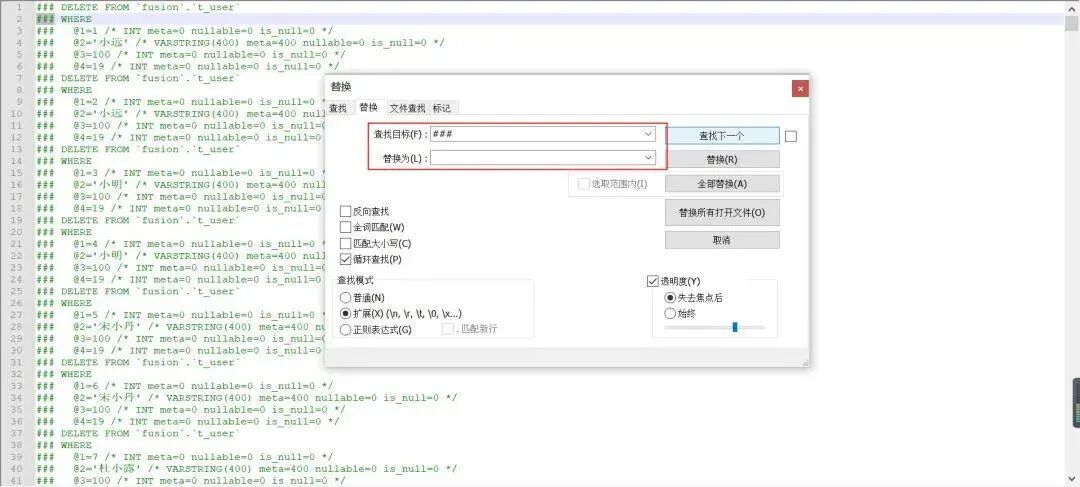The image size is (1080, 487).
Task: Select the 正则表达式(G) search mode
Action: 346,330
